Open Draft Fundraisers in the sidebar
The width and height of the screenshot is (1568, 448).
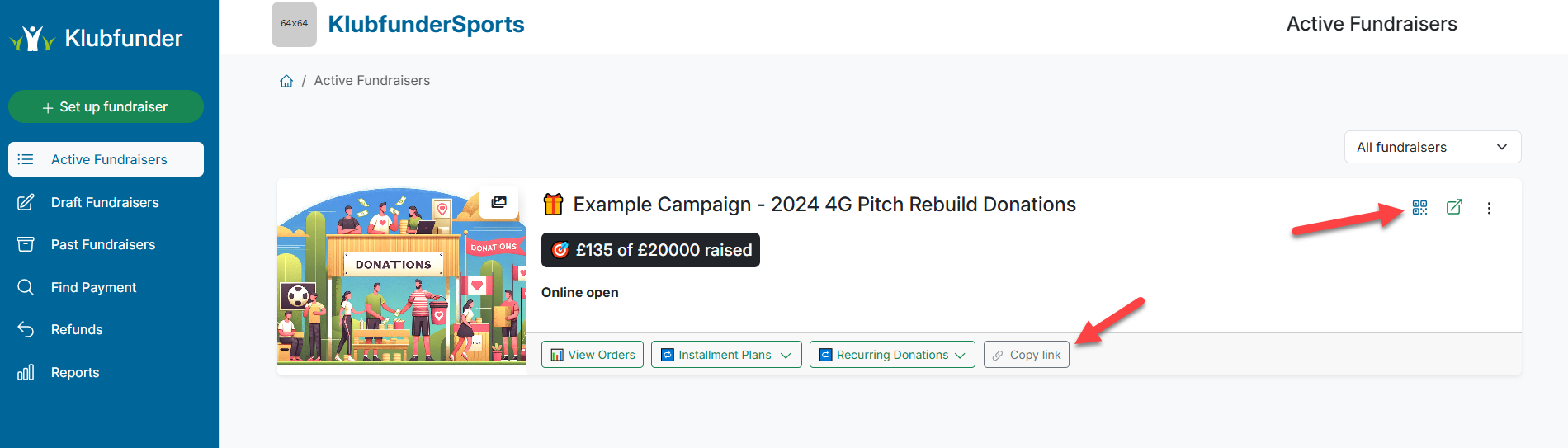pyautogui.click(x=105, y=202)
